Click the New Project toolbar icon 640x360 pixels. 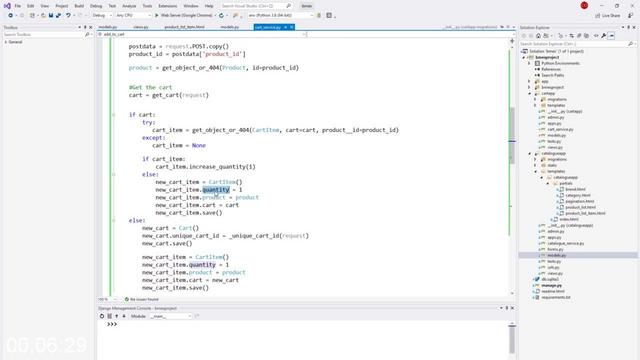coord(32,16)
